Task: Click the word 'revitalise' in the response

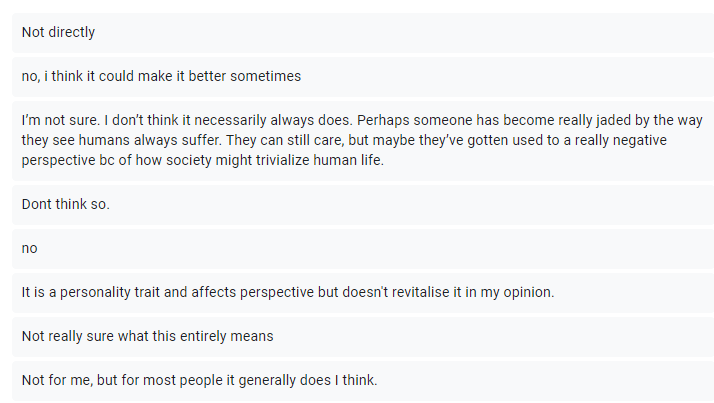Action: pos(433,293)
